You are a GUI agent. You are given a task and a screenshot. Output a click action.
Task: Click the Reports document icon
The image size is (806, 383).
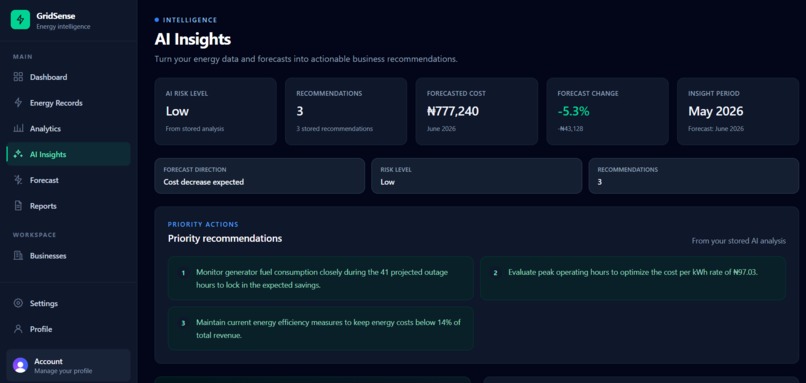19,206
